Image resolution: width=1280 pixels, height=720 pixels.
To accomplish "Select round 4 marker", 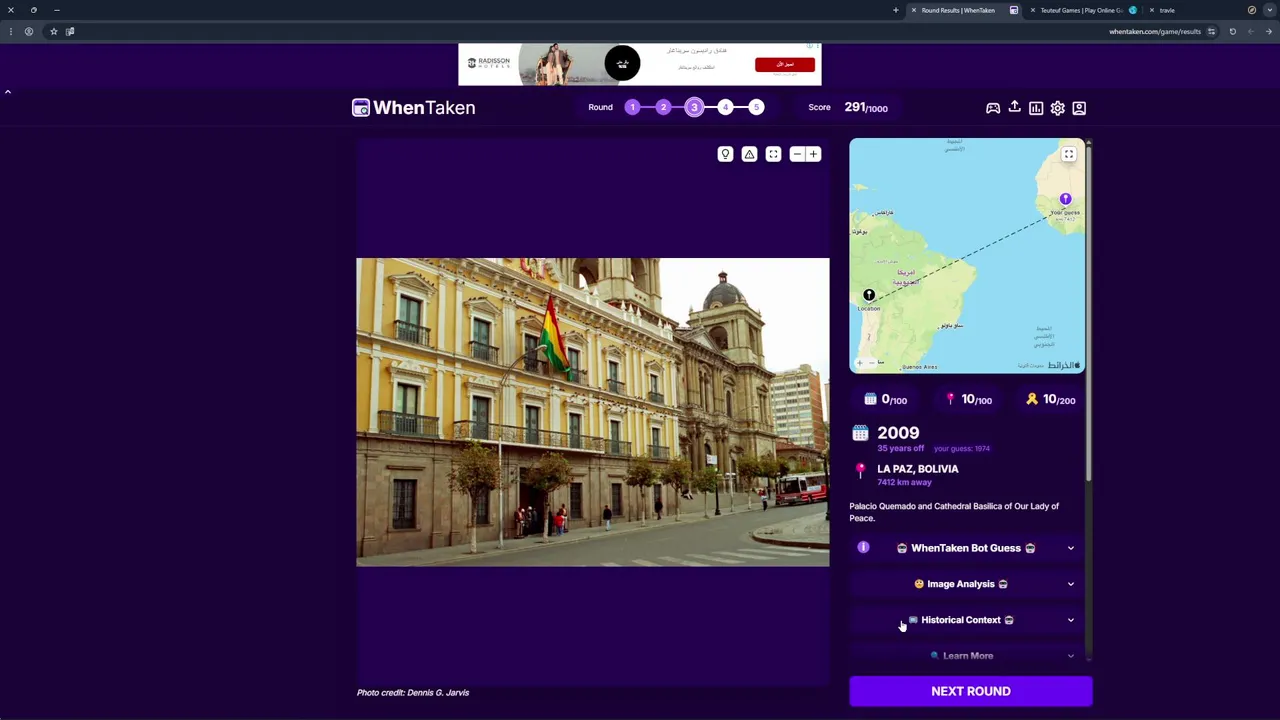I will [725, 107].
